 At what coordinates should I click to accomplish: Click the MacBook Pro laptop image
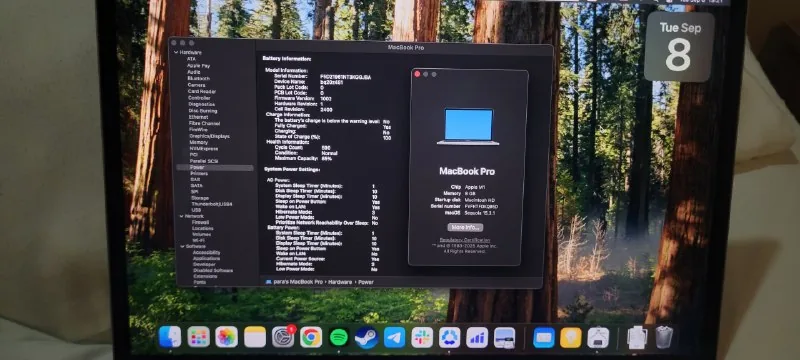click(x=468, y=126)
